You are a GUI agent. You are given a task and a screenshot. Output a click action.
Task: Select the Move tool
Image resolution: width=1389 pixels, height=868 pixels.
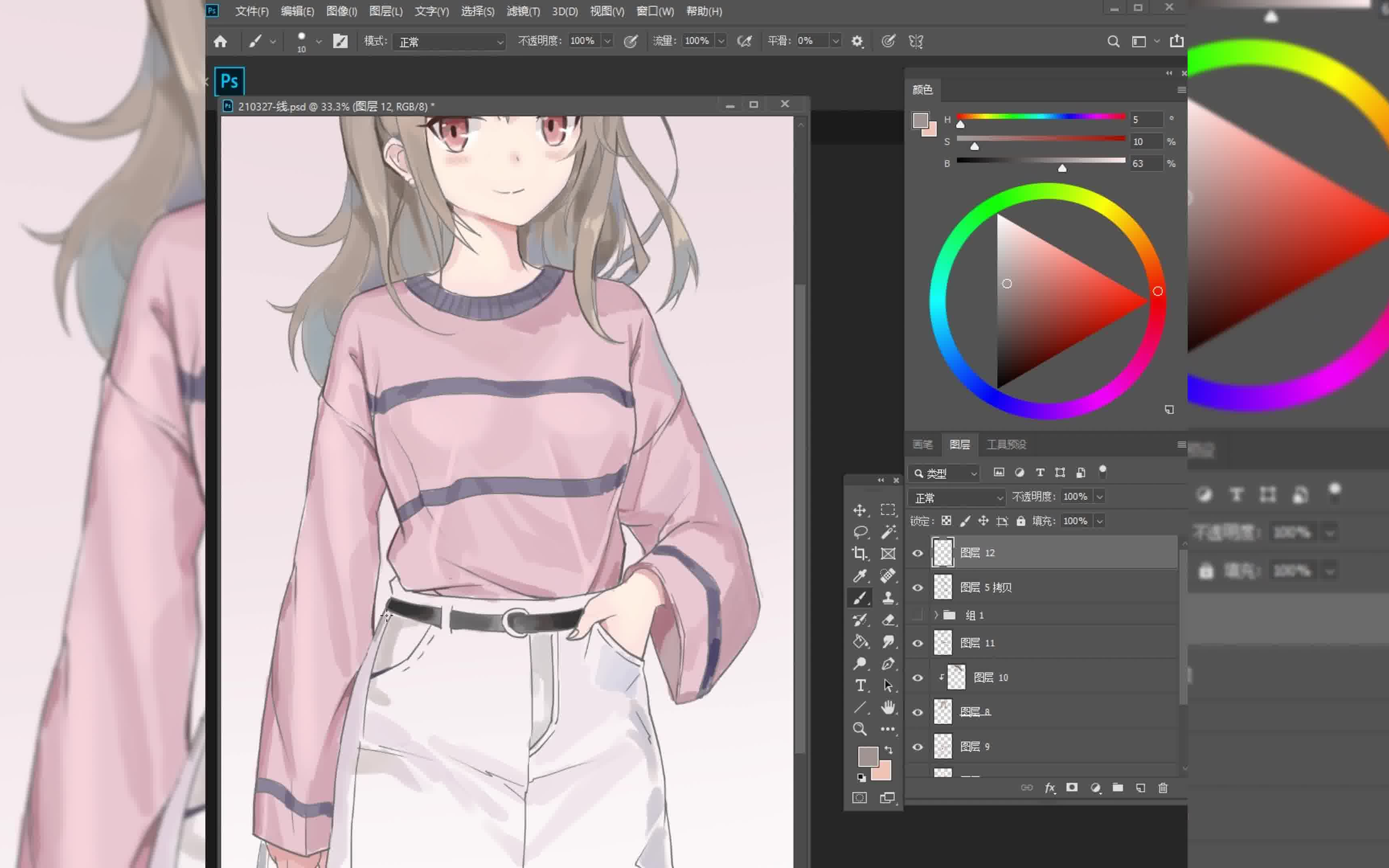pos(859,510)
